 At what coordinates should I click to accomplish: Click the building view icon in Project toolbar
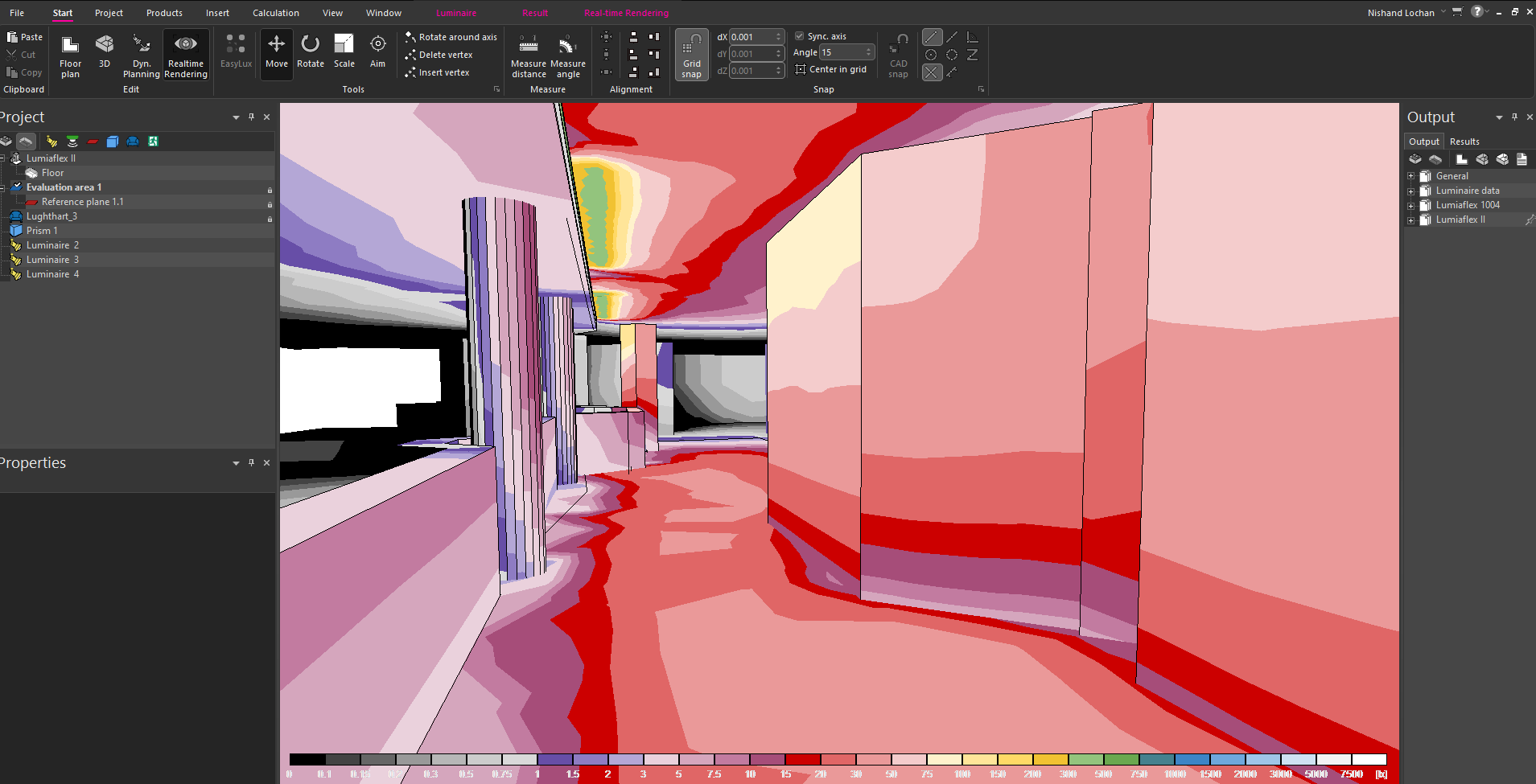pyautogui.click(x=6, y=142)
